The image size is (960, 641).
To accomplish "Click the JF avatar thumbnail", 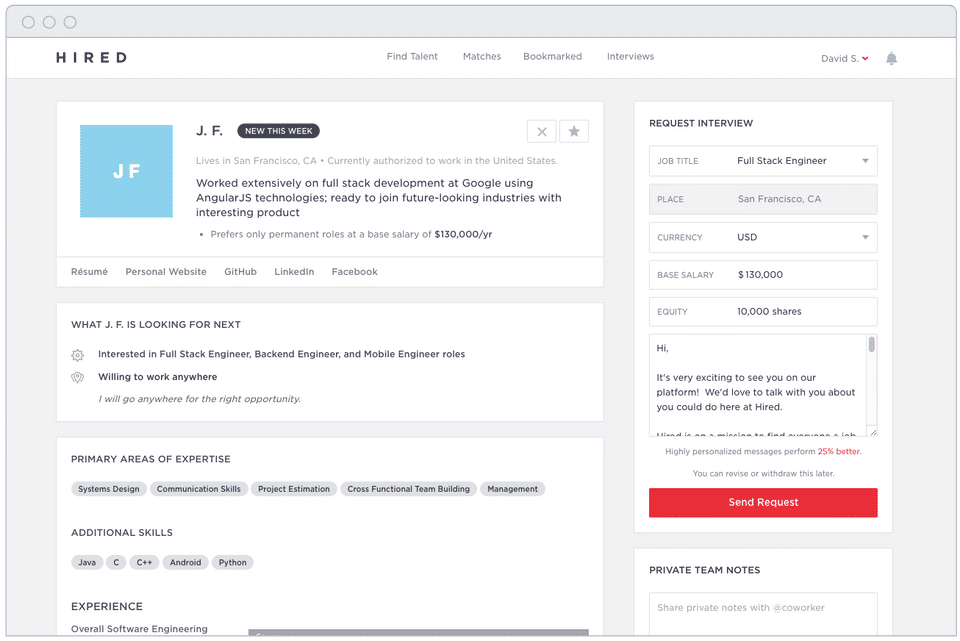I will click(126, 171).
